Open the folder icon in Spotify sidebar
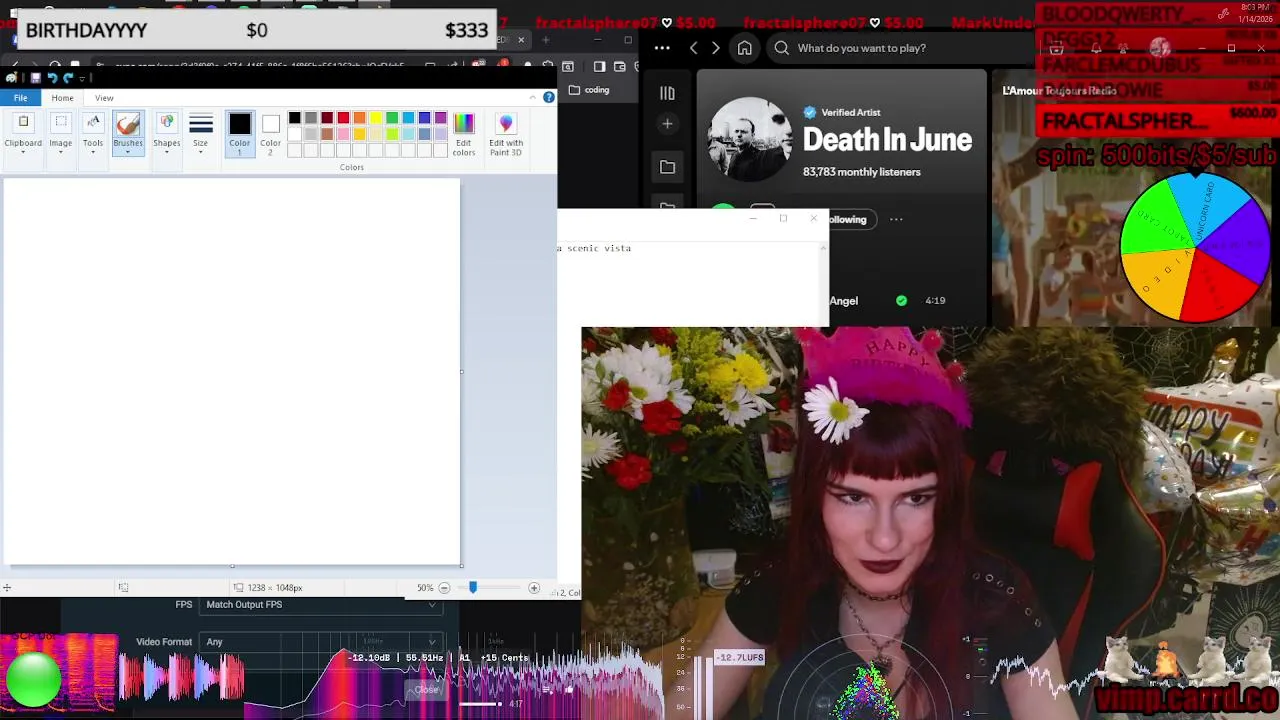This screenshot has height=720, width=1280. pyautogui.click(x=667, y=167)
